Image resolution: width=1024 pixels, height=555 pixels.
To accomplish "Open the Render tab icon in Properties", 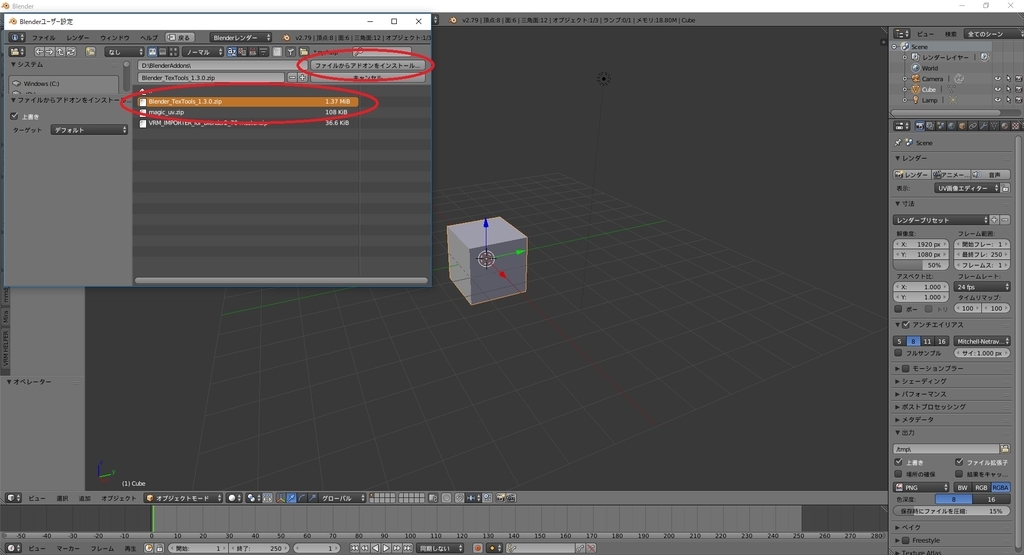I will pos(920,126).
